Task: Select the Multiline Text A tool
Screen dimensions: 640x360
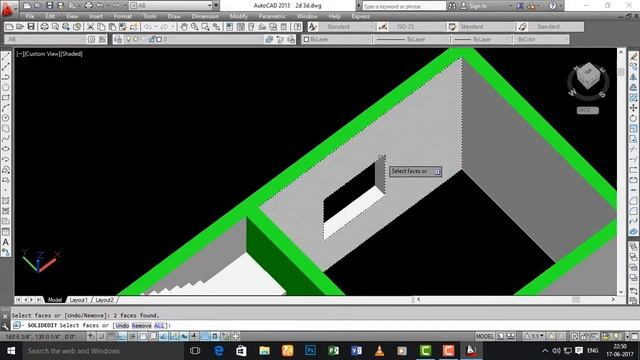Action: (6, 242)
